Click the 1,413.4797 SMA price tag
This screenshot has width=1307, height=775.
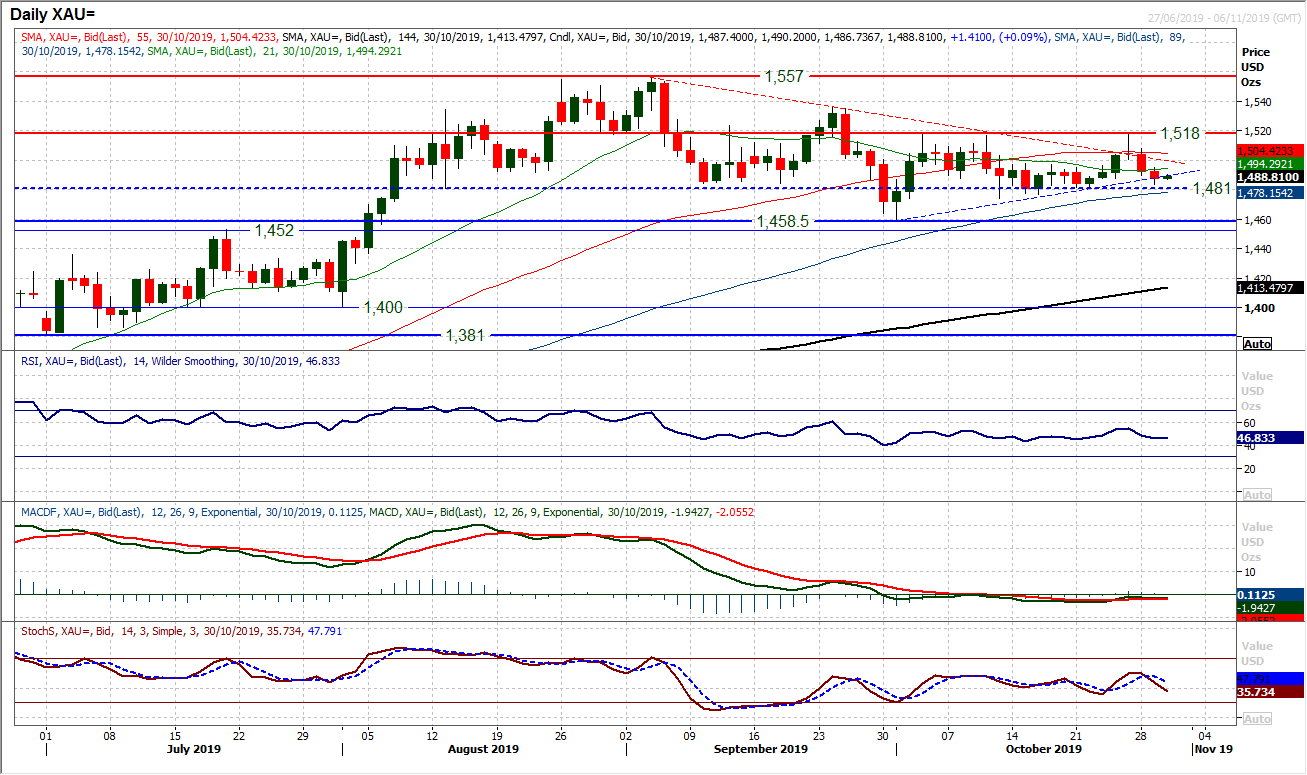(x=1270, y=288)
